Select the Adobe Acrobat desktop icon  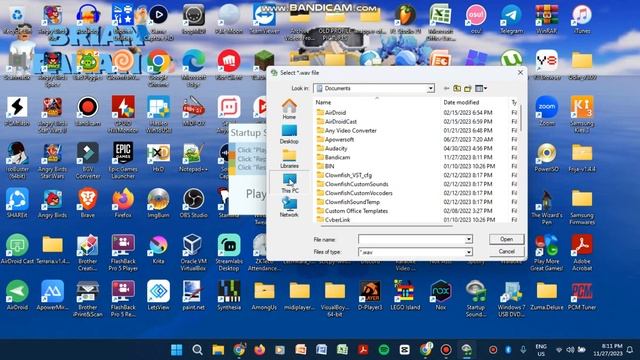(x=582, y=252)
